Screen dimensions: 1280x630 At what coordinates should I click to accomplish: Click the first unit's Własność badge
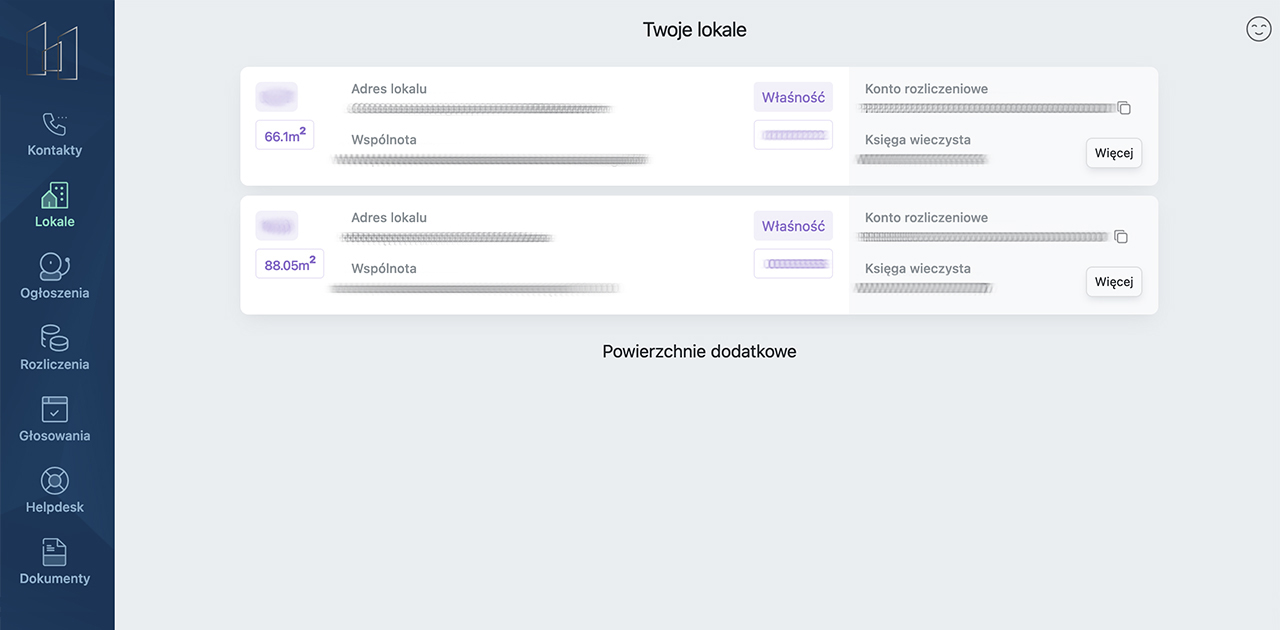(793, 97)
